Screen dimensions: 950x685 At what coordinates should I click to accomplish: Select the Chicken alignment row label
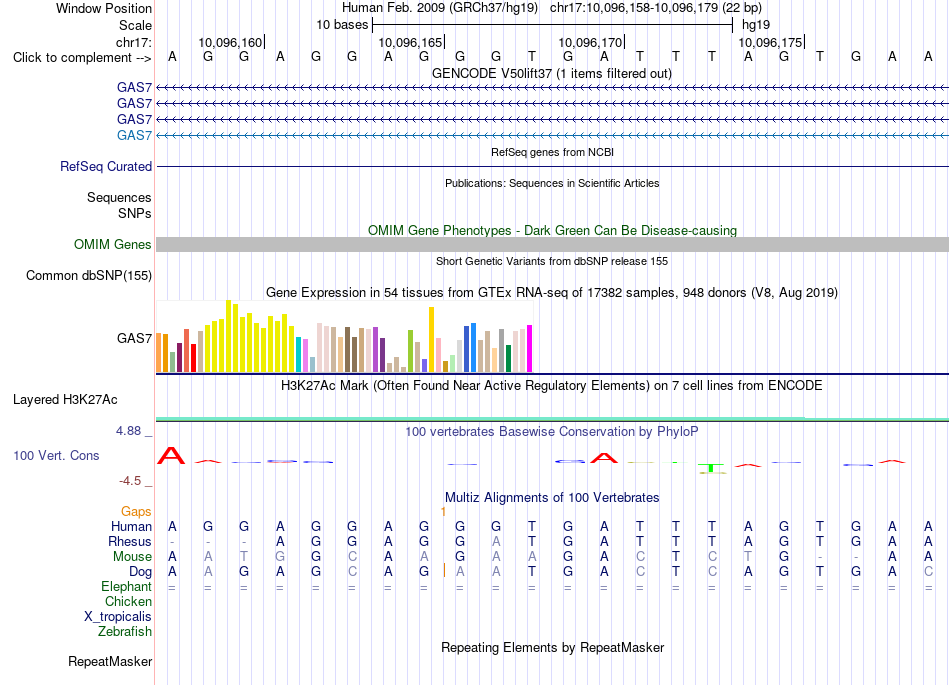click(128, 601)
